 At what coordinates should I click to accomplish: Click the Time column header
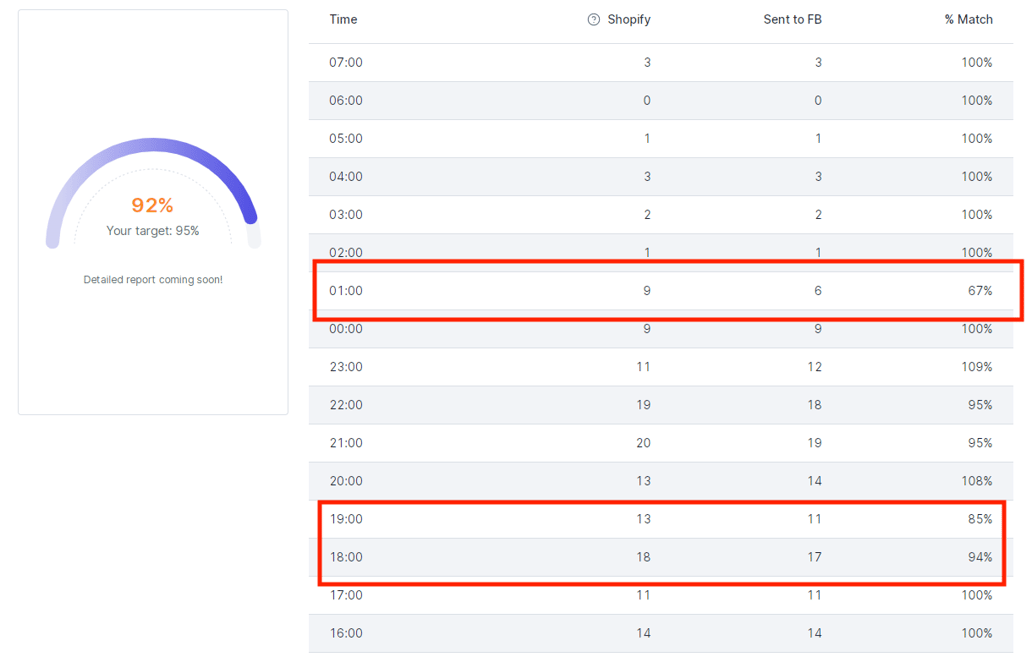(x=344, y=20)
